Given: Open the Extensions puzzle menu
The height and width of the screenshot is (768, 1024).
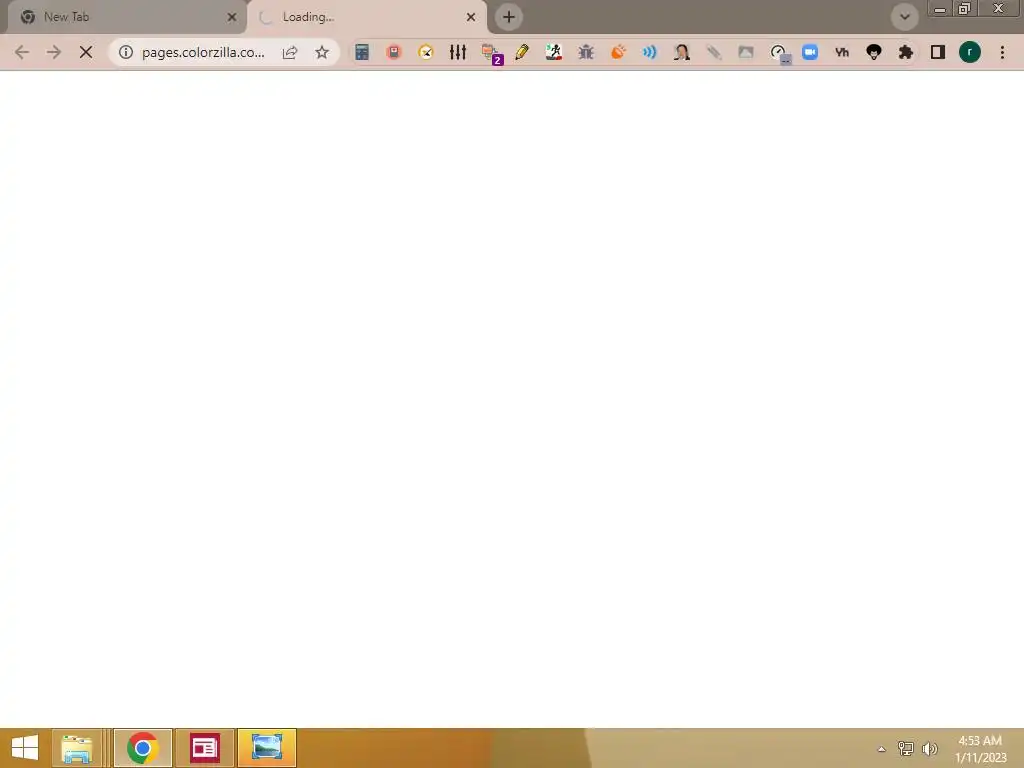Looking at the screenshot, I should tap(906, 52).
